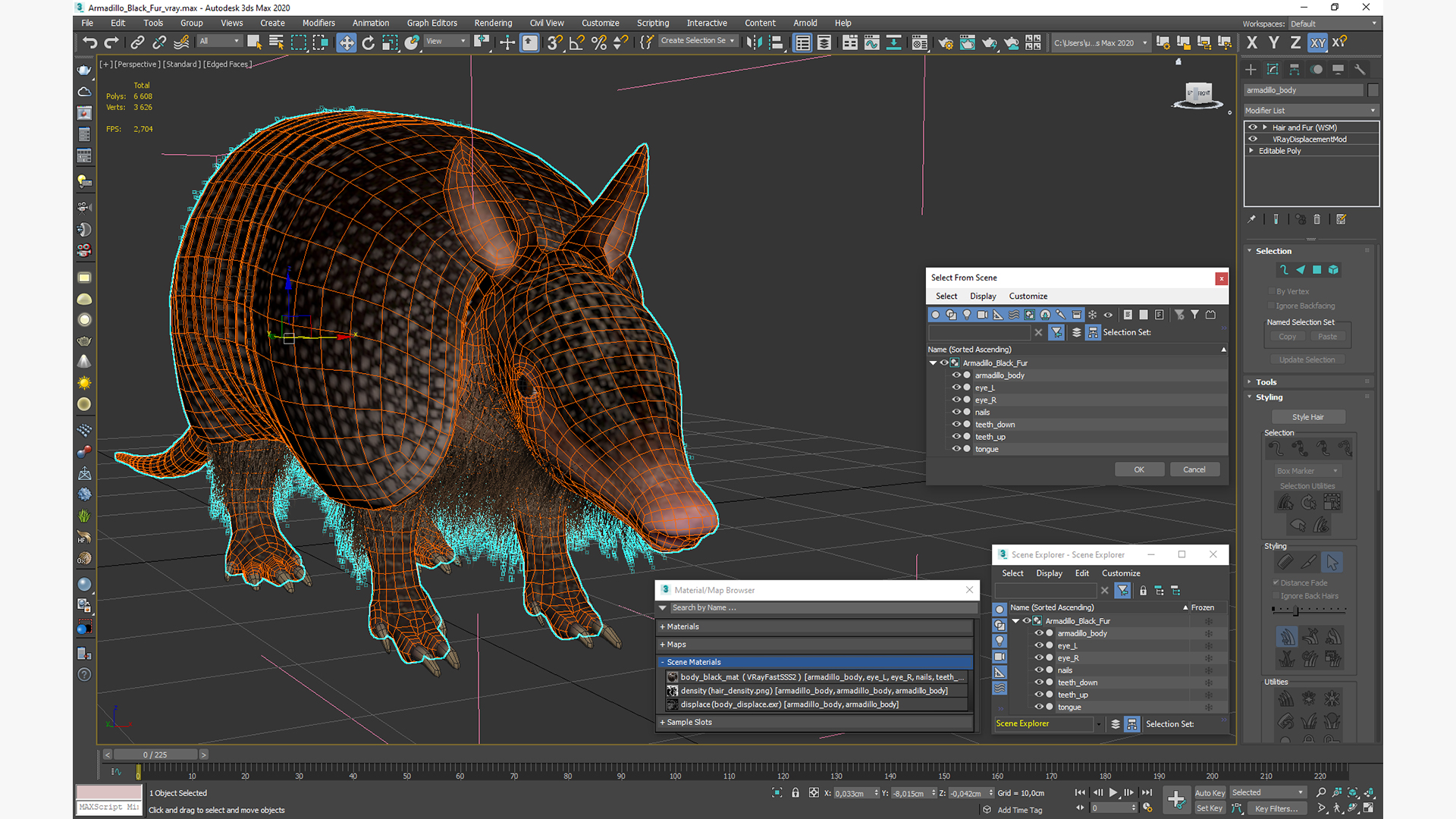Image resolution: width=1456 pixels, height=819 pixels.
Task: Hide armadillo_body in Select From Scene
Action: click(x=956, y=375)
